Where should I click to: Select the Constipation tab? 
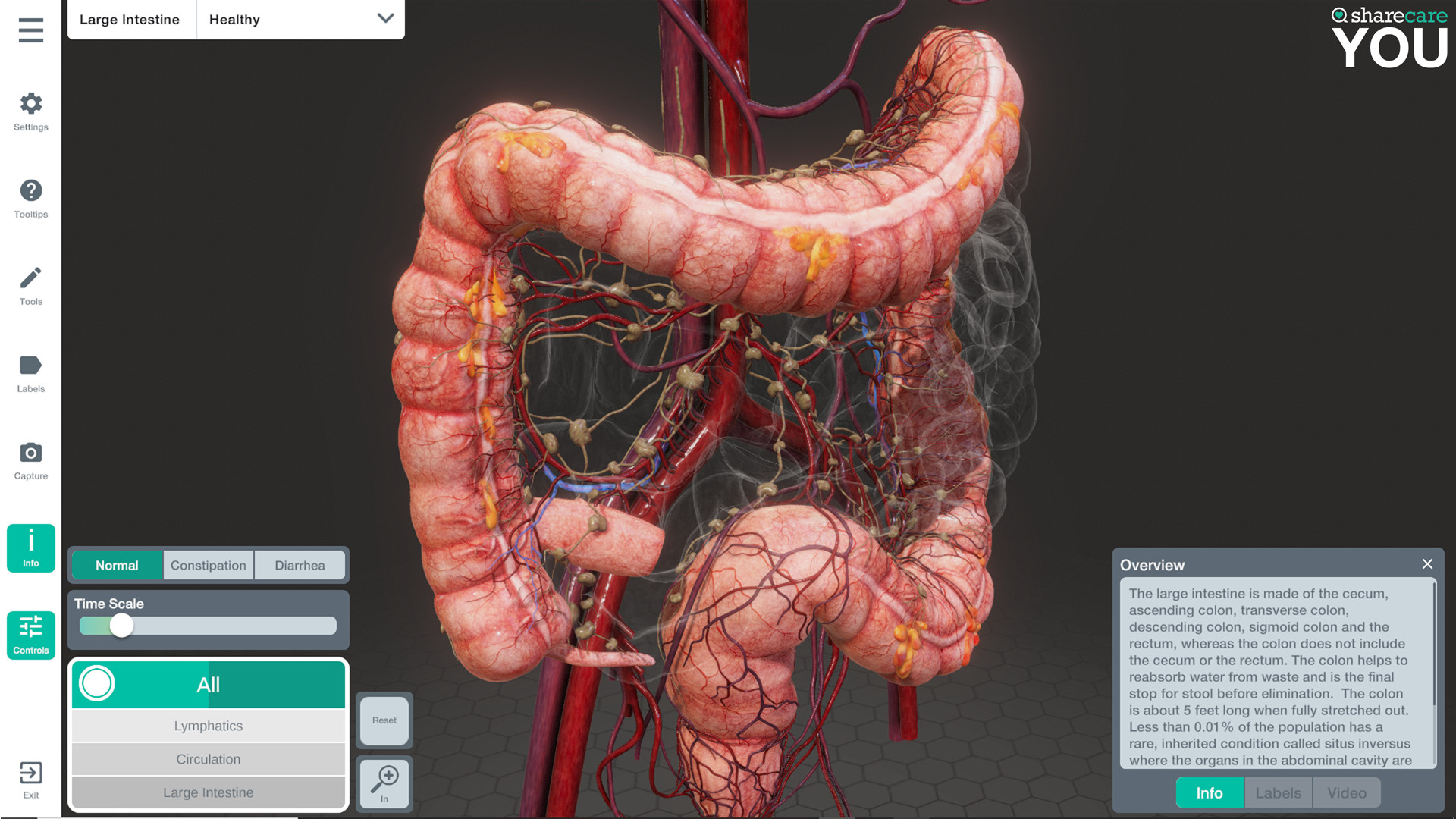tap(207, 565)
